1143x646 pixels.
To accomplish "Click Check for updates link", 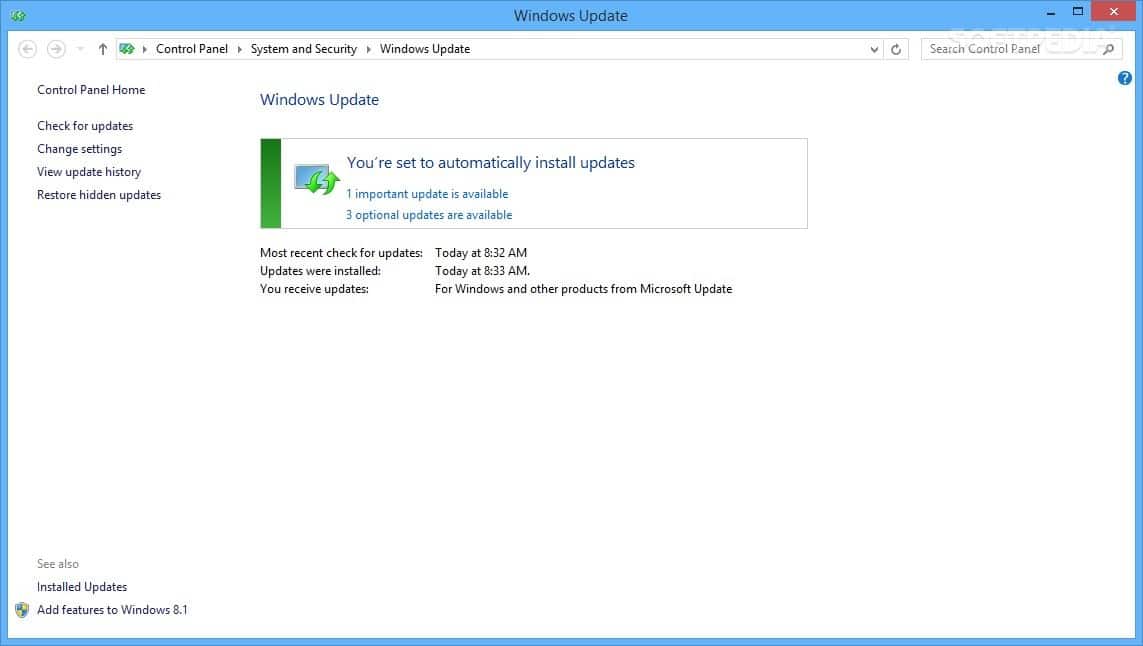I will [85, 125].
